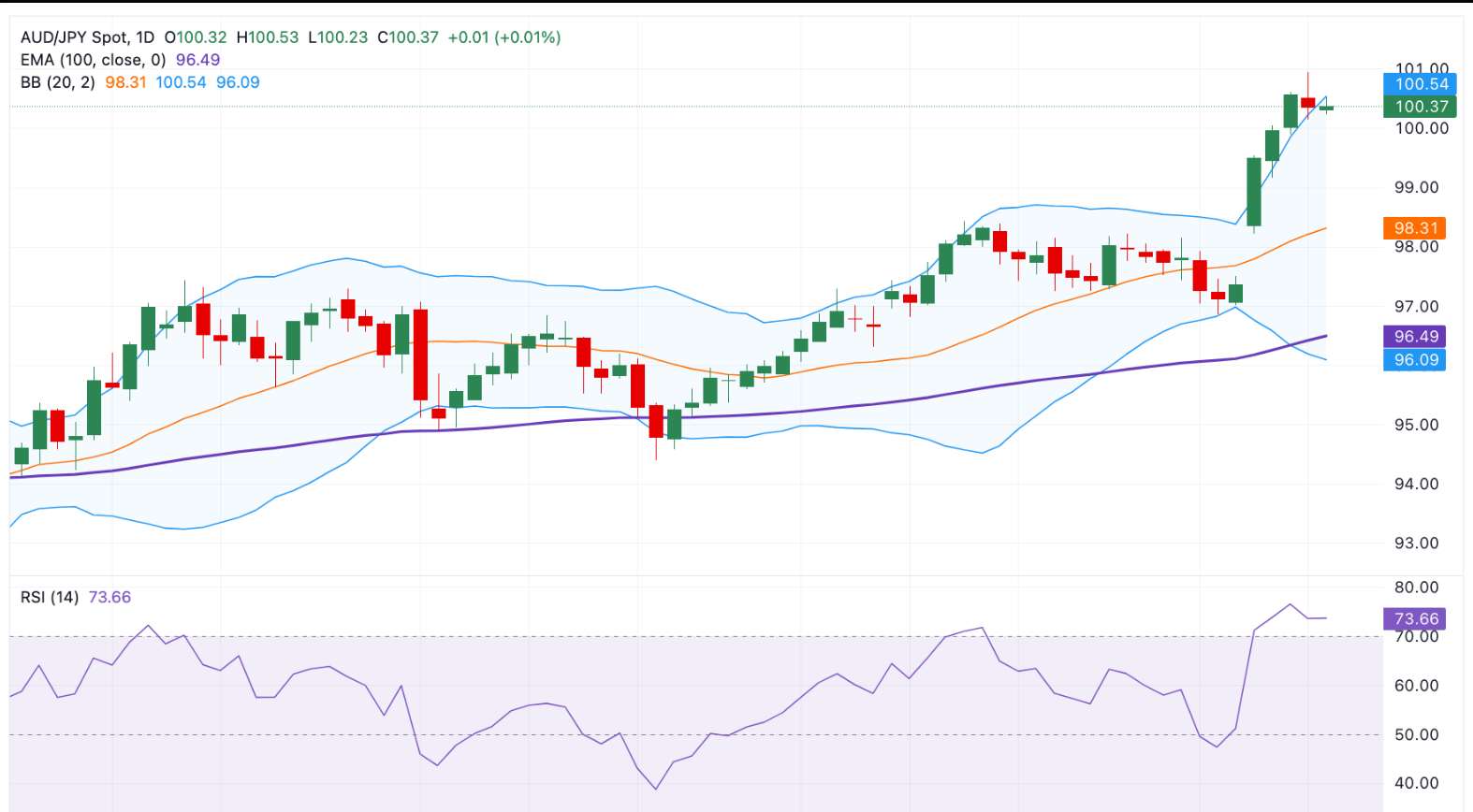The height and width of the screenshot is (812, 1473).
Task: Click the orange 98.31 value in BB legend
Action: coord(125,82)
